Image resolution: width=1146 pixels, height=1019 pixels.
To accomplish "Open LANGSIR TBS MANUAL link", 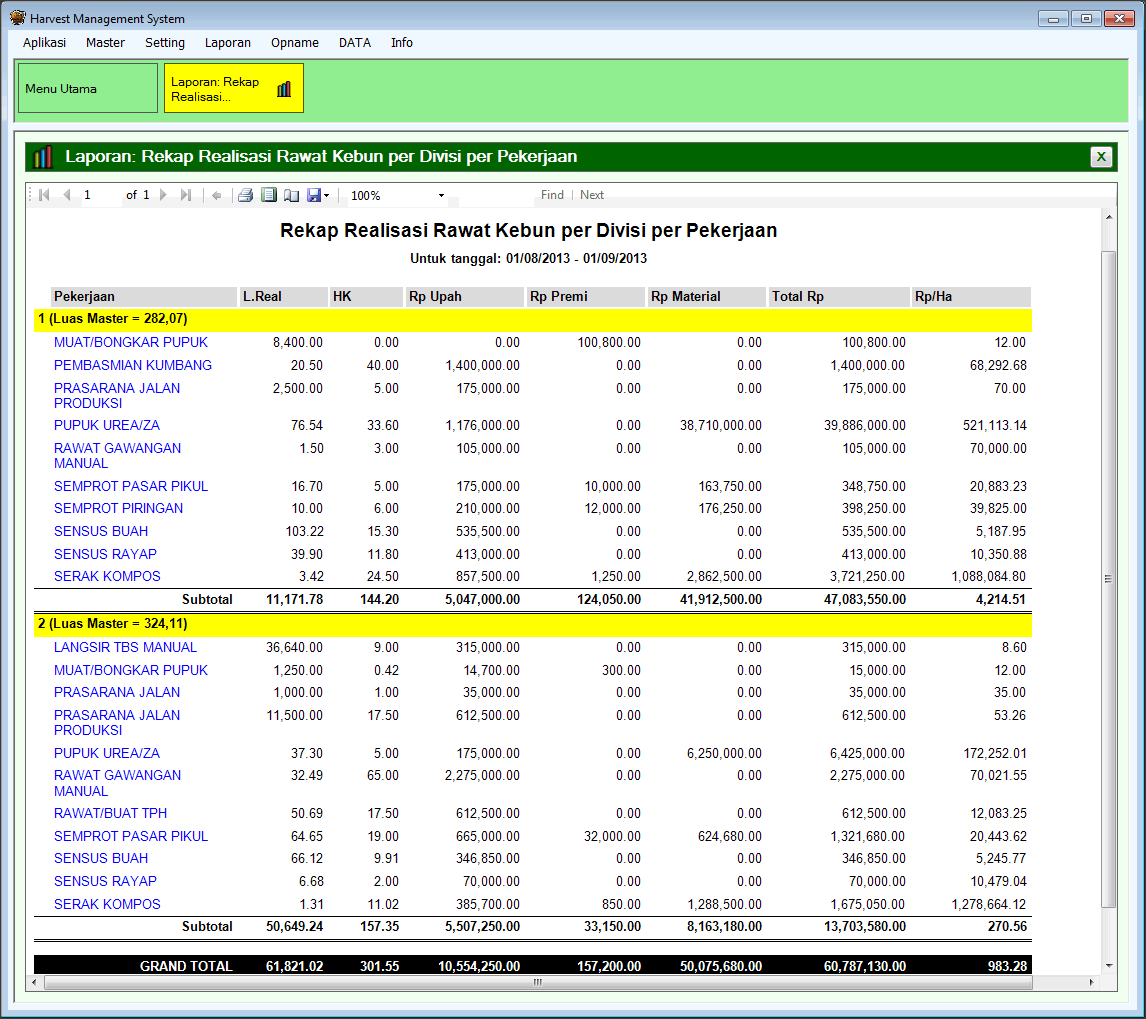I will click(125, 647).
